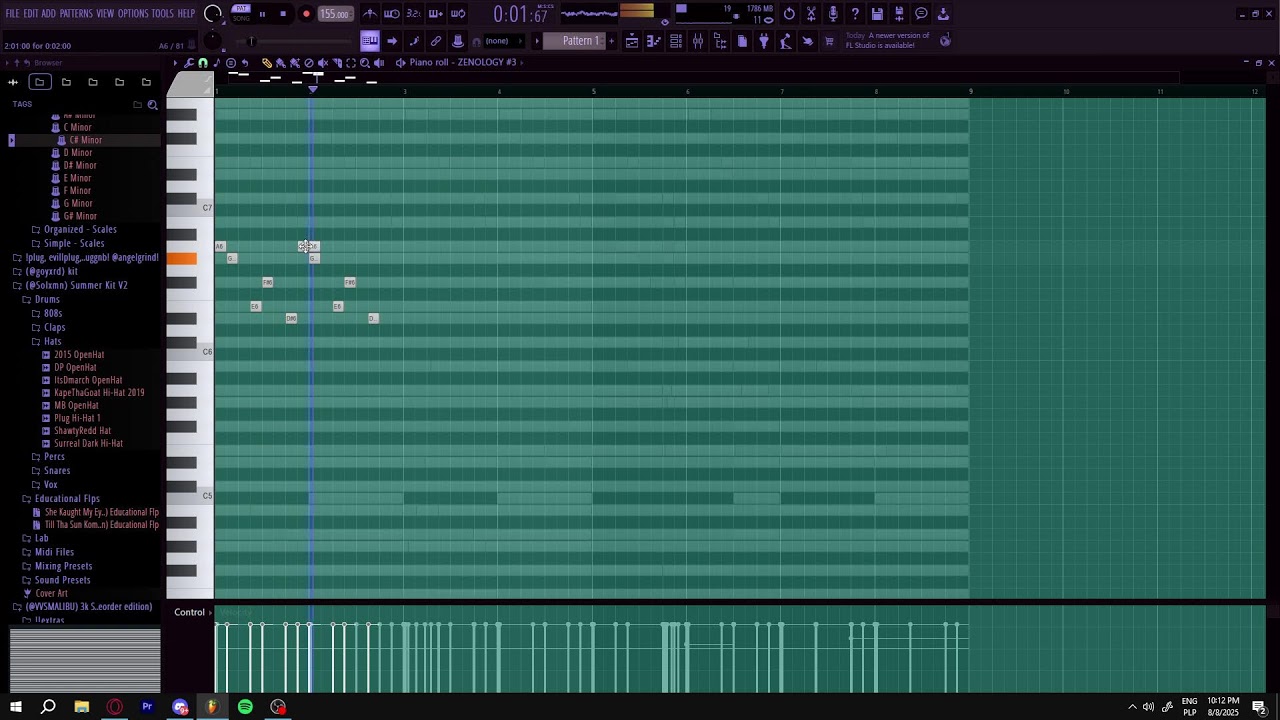Select the G# Minor scale item
The height and width of the screenshot is (720, 1280).
pyautogui.click(x=80, y=216)
